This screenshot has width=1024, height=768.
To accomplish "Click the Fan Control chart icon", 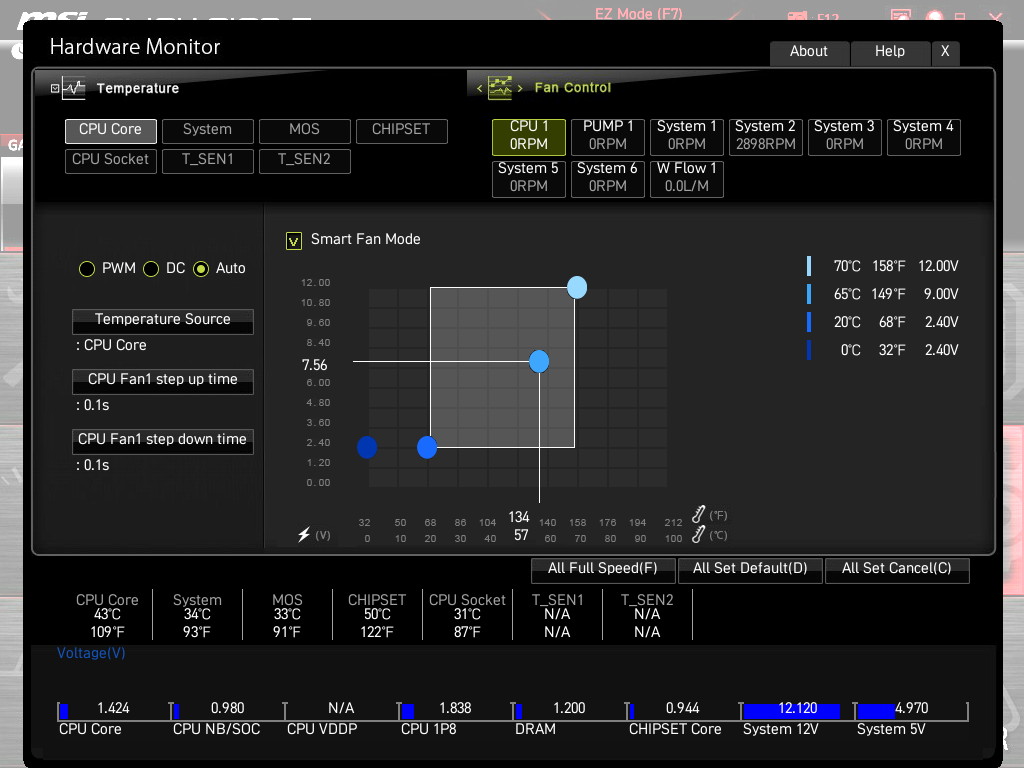I will coord(500,88).
